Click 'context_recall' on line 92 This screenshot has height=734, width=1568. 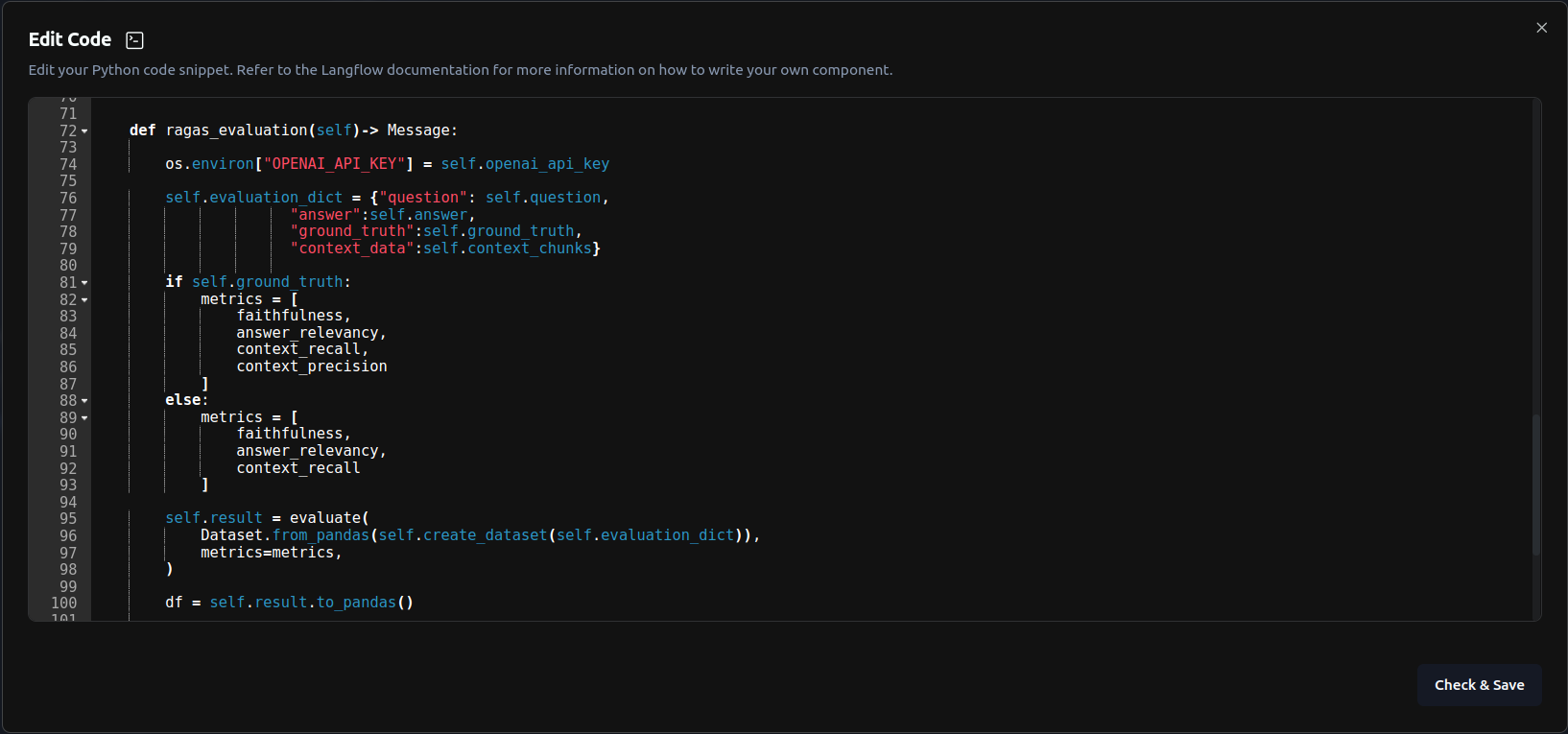[x=298, y=468]
